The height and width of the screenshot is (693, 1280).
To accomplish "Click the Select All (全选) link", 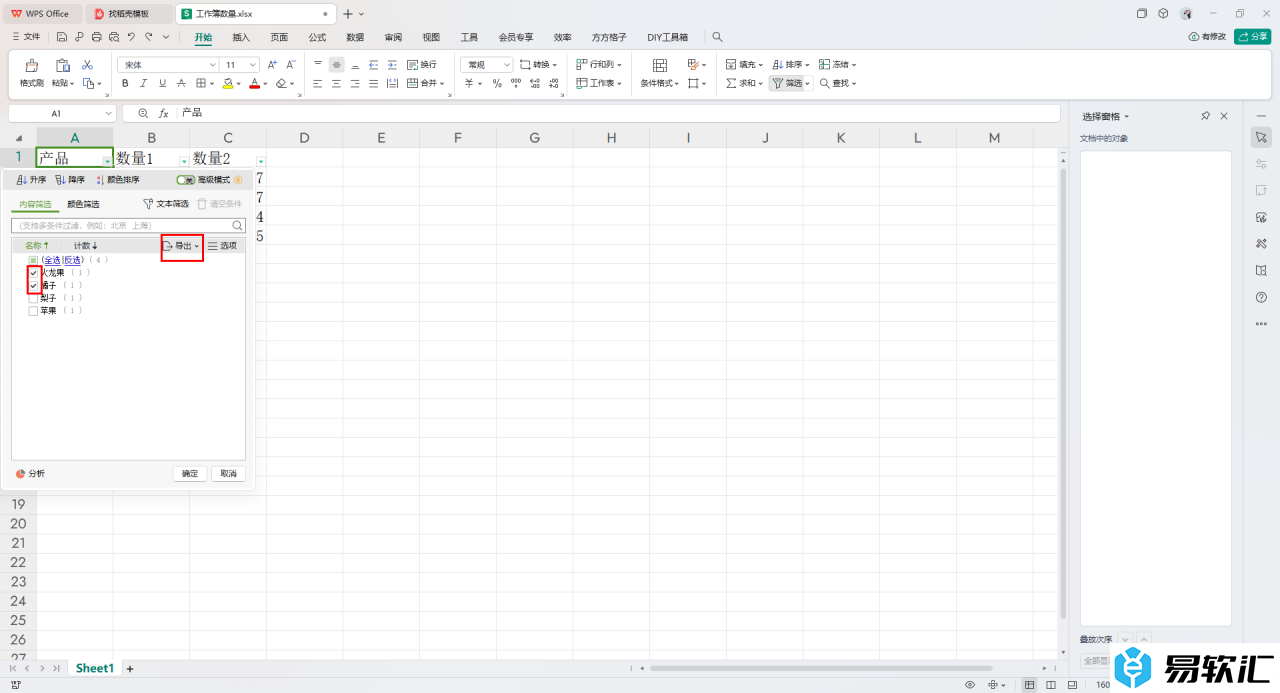I will tap(51, 260).
